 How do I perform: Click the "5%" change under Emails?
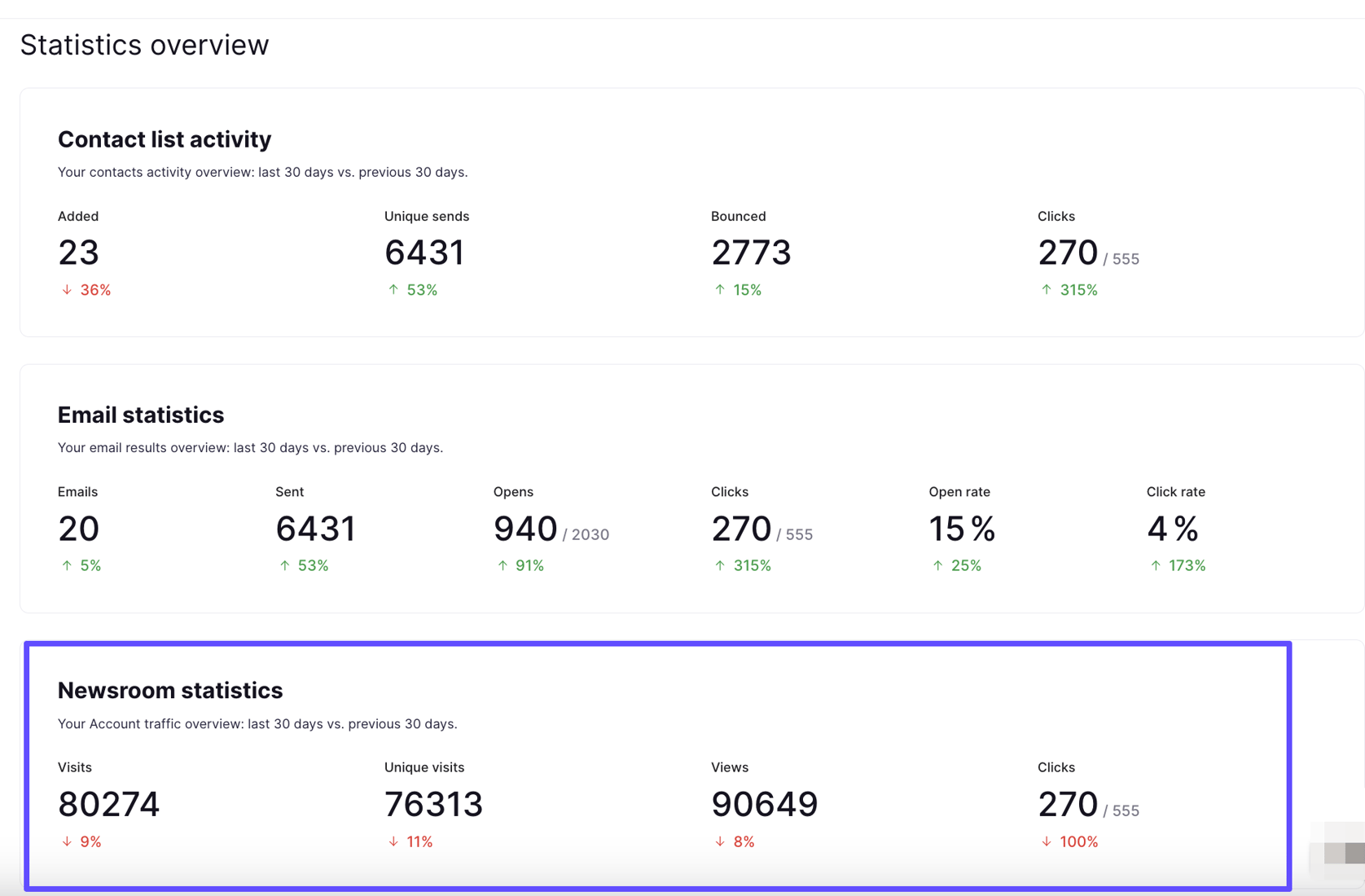coord(90,565)
